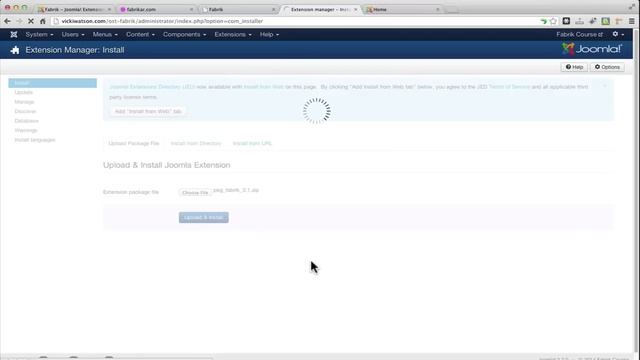Click the browser back arrow
Screen dimensions: 640x360
coord(7,21)
